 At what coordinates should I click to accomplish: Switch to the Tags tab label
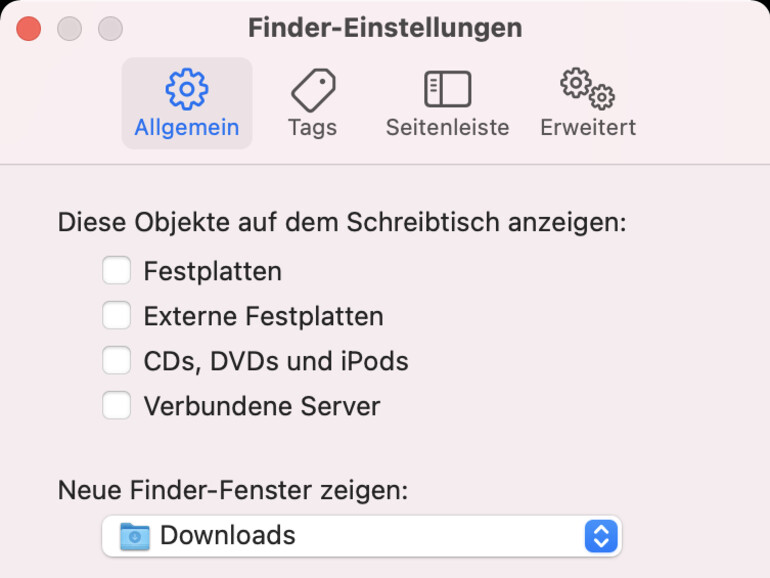pyautogui.click(x=312, y=128)
